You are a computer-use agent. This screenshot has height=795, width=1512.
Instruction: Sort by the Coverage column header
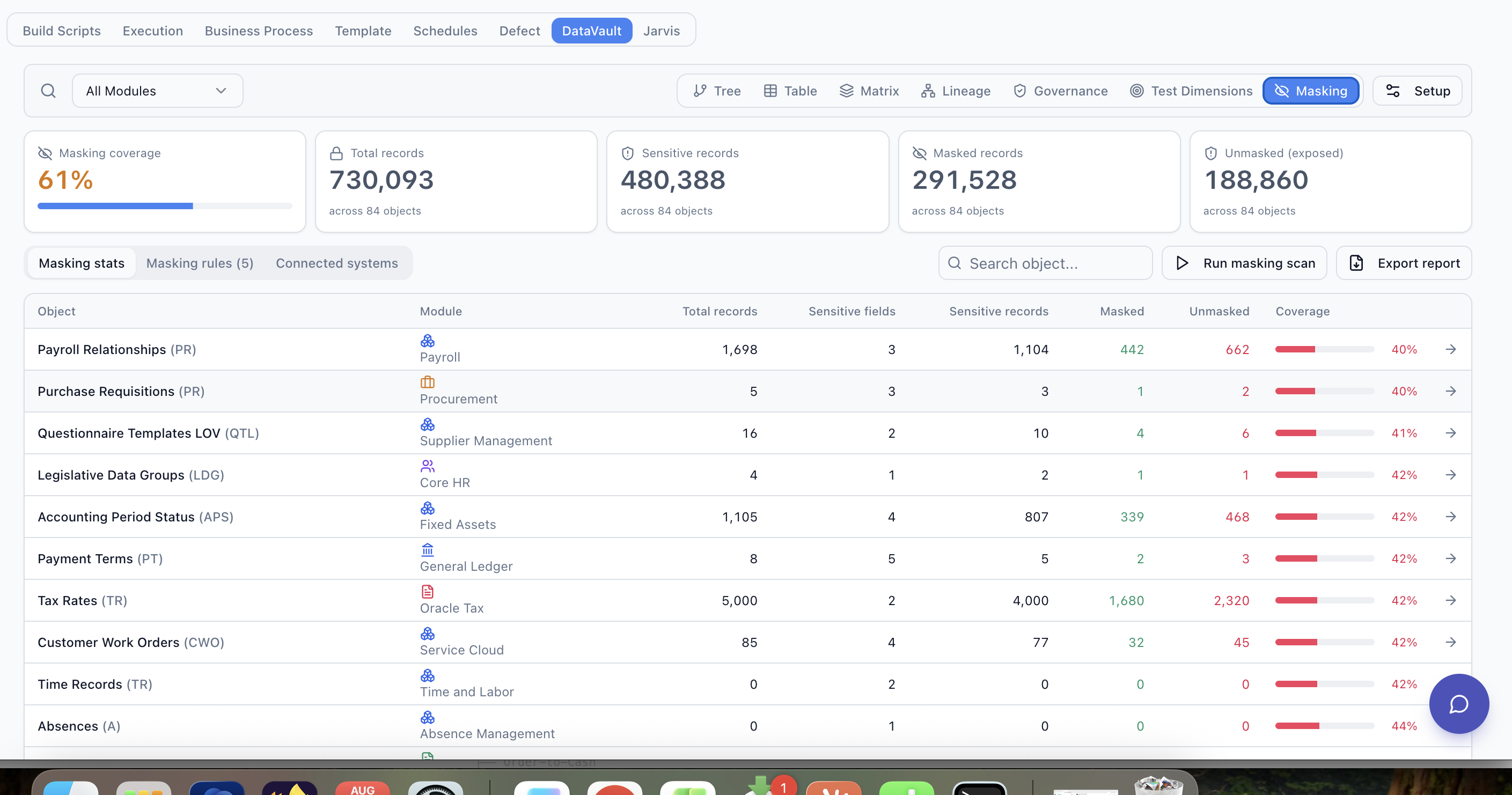[x=1302, y=311]
